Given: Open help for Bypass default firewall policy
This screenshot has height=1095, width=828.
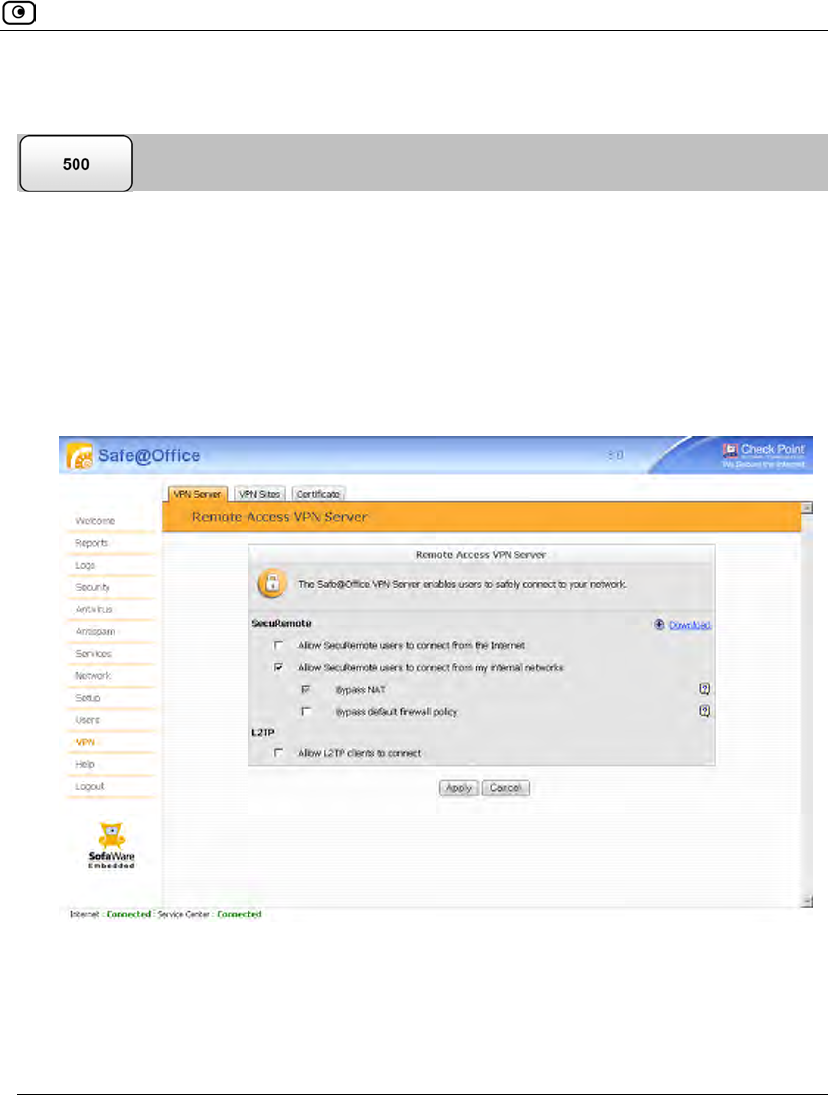Looking at the screenshot, I should click(704, 711).
